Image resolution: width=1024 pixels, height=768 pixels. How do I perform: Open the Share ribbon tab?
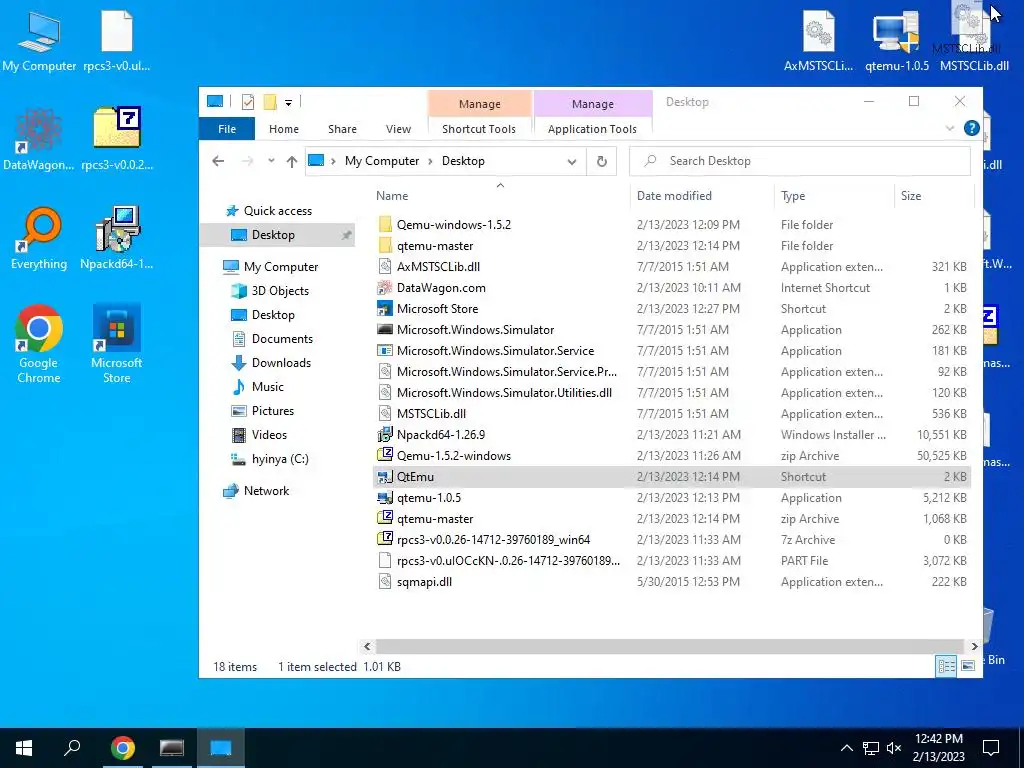pos(342,129)
